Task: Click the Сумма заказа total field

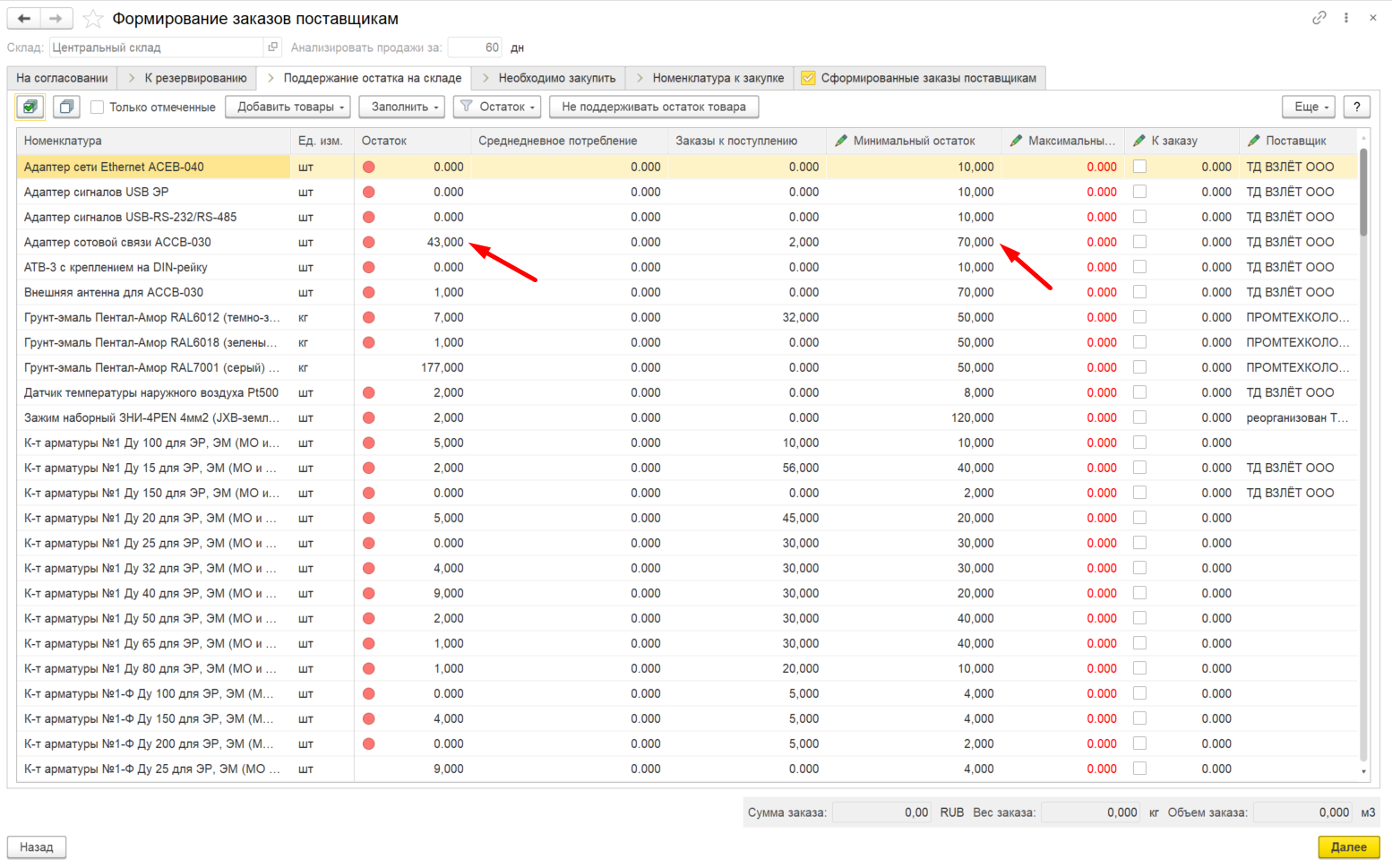Action: (882, 812)
